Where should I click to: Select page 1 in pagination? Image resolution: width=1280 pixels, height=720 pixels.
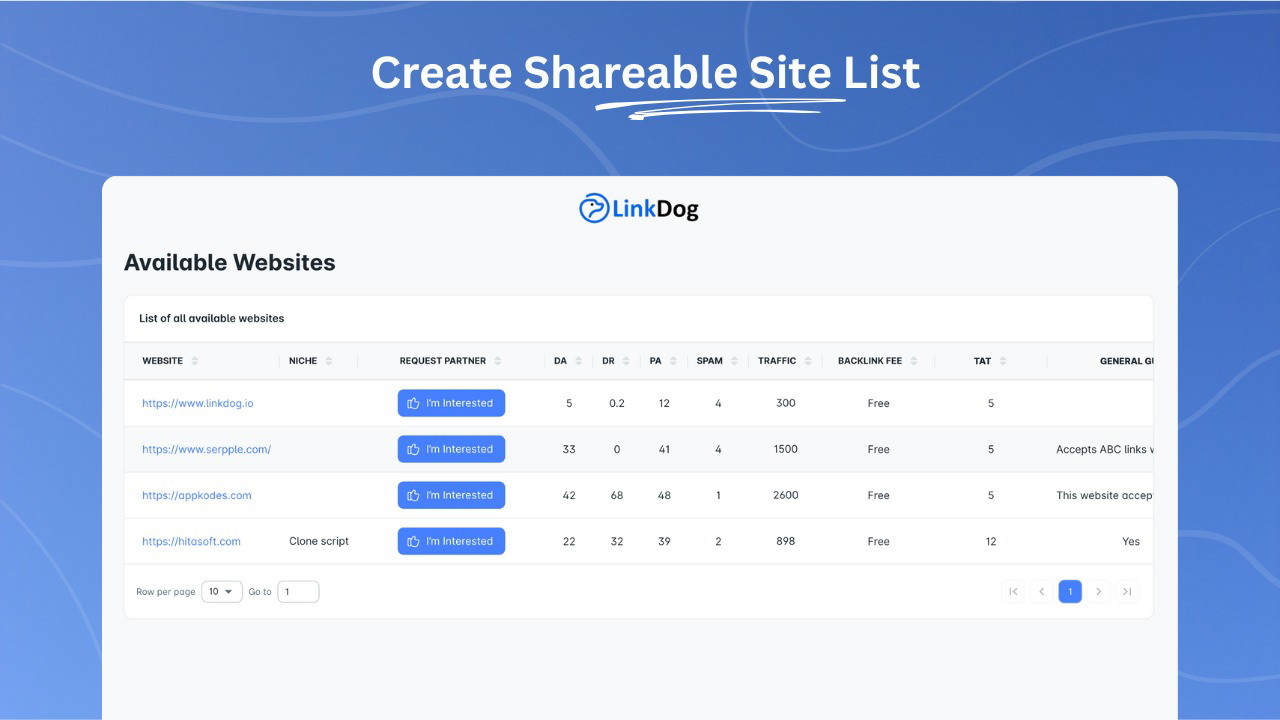point(1070,592)
